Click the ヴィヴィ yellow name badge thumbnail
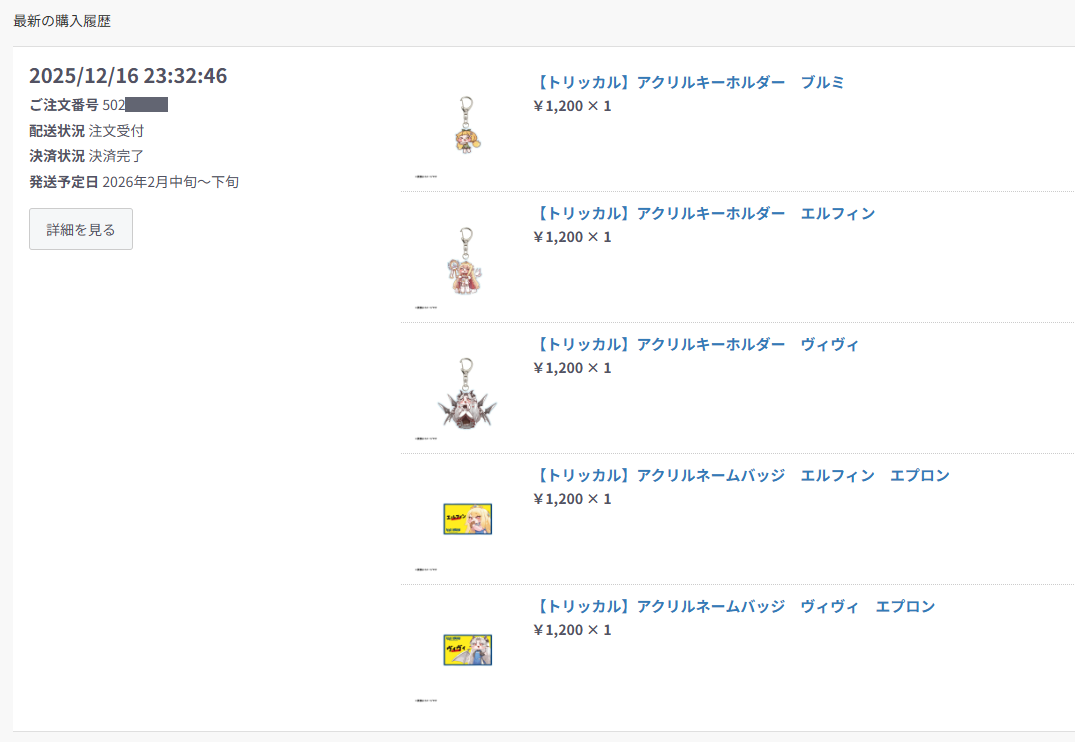This screenshot has height=742, width=1075. 468,650
